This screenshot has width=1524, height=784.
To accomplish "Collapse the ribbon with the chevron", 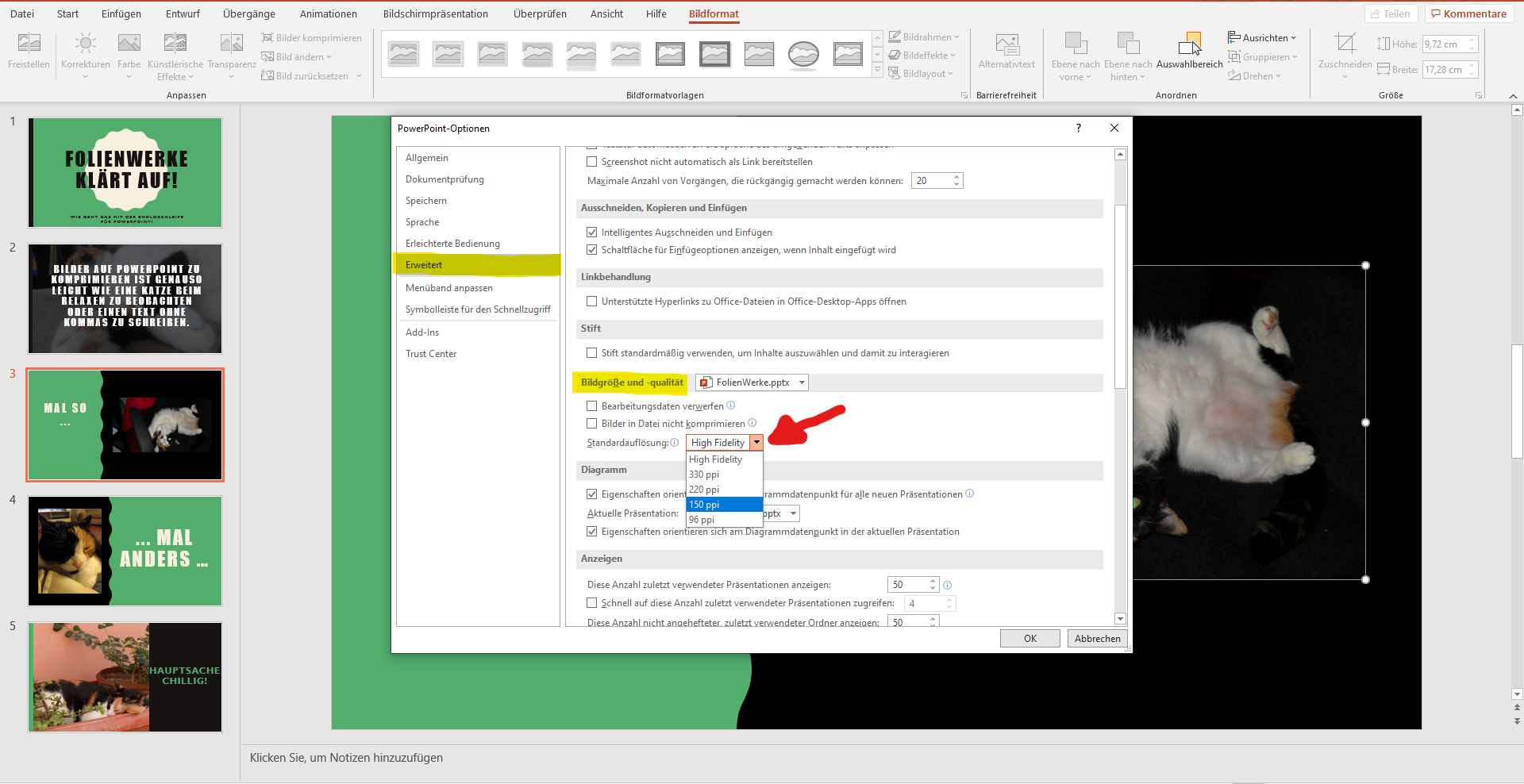I will pos(1513,96).
